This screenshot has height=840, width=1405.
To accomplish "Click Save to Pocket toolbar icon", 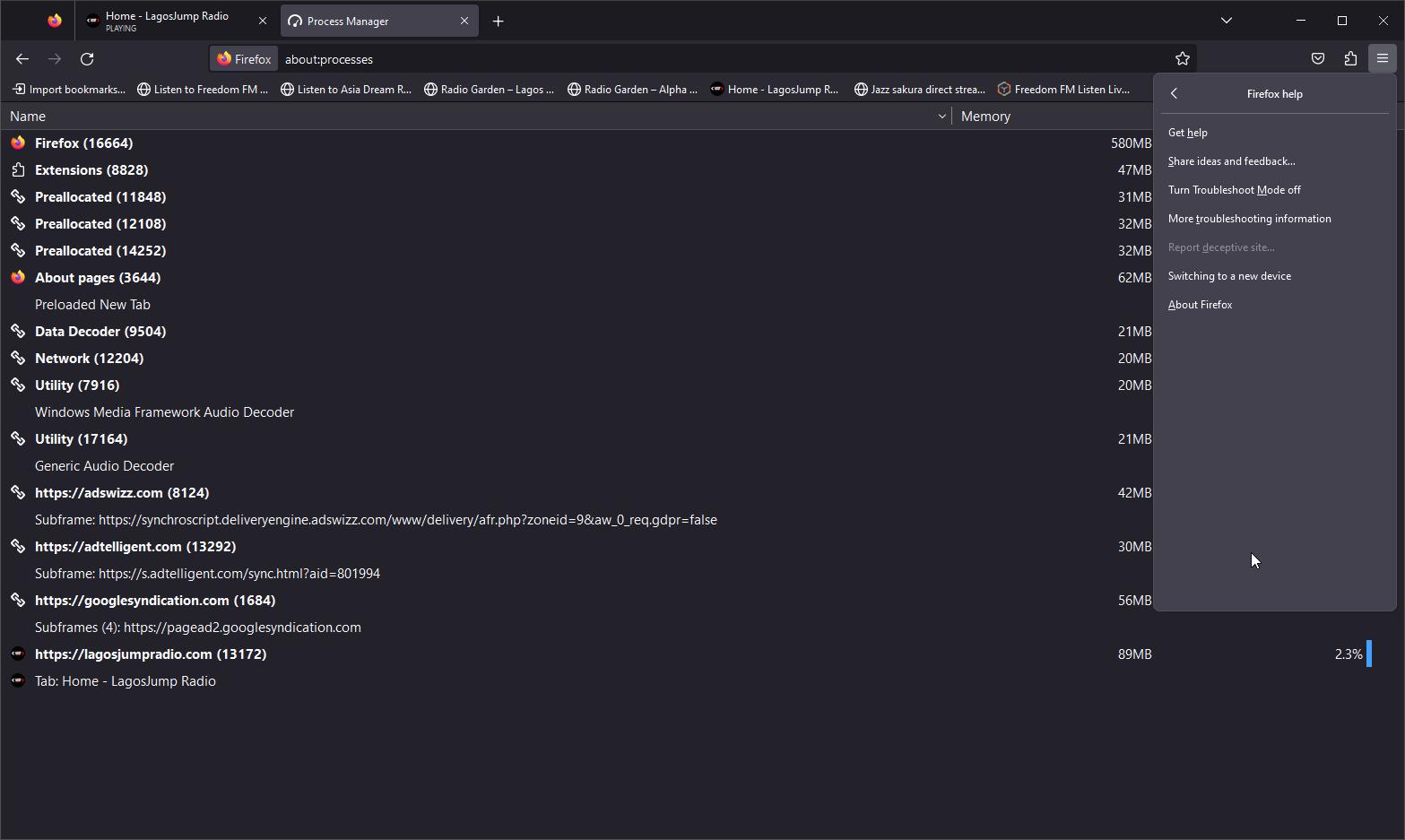I will click(x=1318, y=59).
